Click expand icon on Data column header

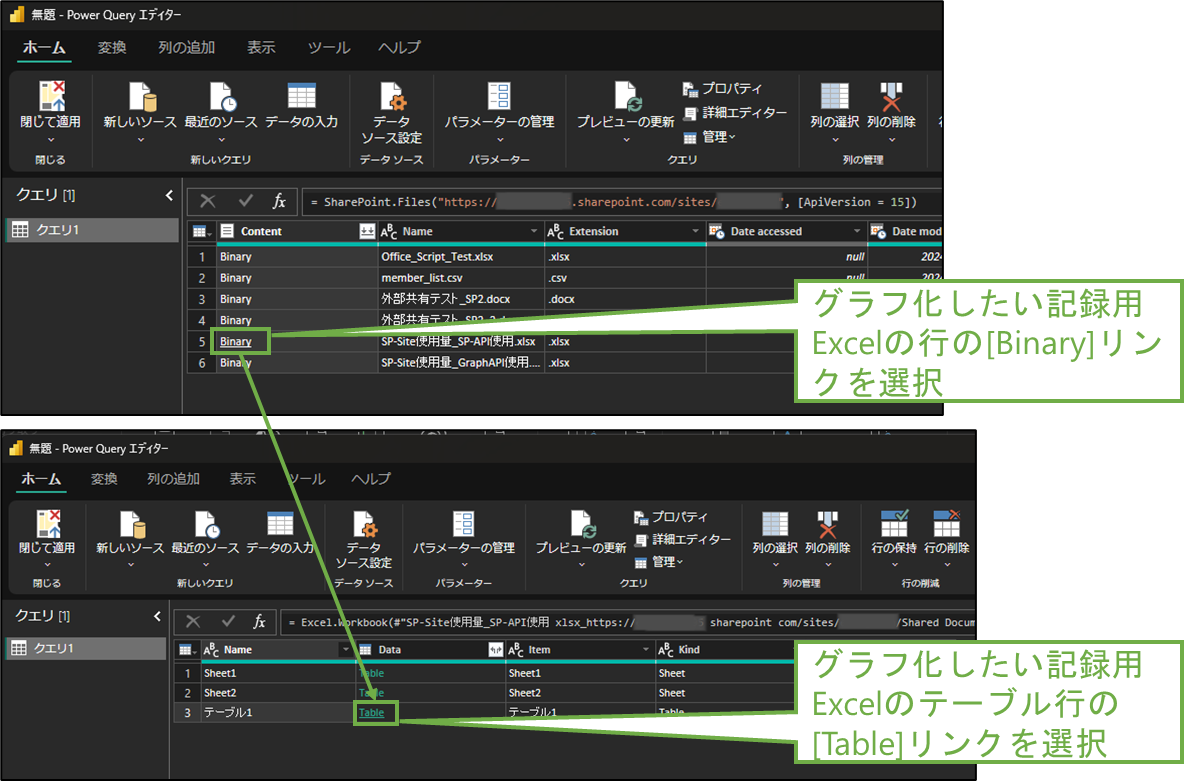[x=495, y=649]
